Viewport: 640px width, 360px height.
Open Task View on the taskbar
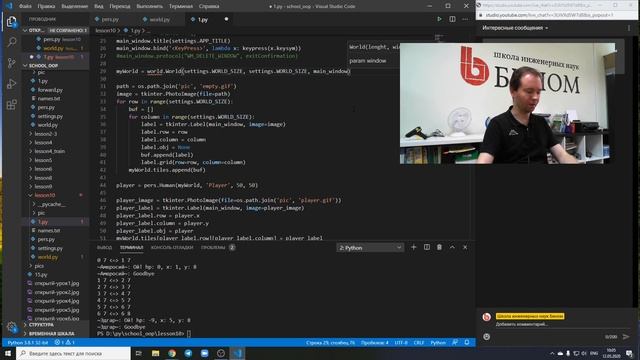tap(138, 353)
